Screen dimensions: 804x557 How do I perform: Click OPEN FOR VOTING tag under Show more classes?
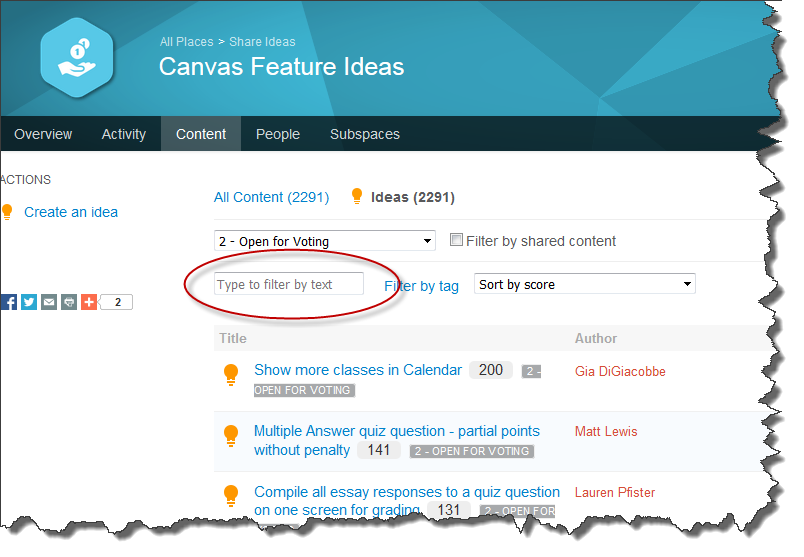304,390
